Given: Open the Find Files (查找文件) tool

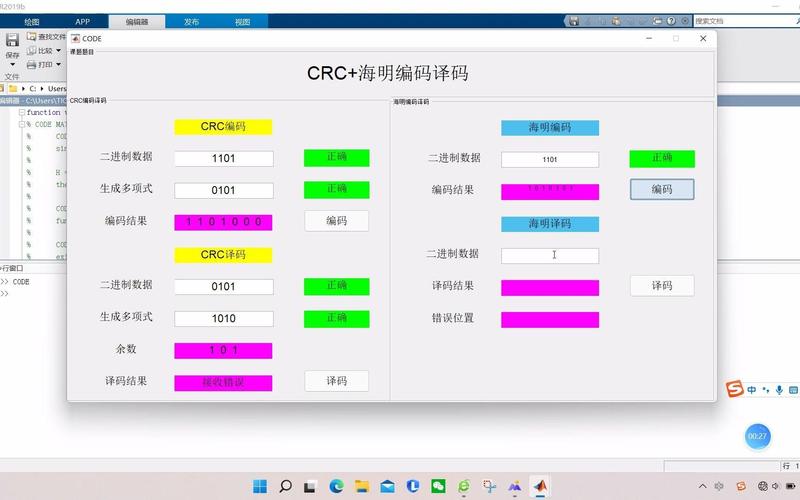Looking at the screenshot, I should coord(46,37).
